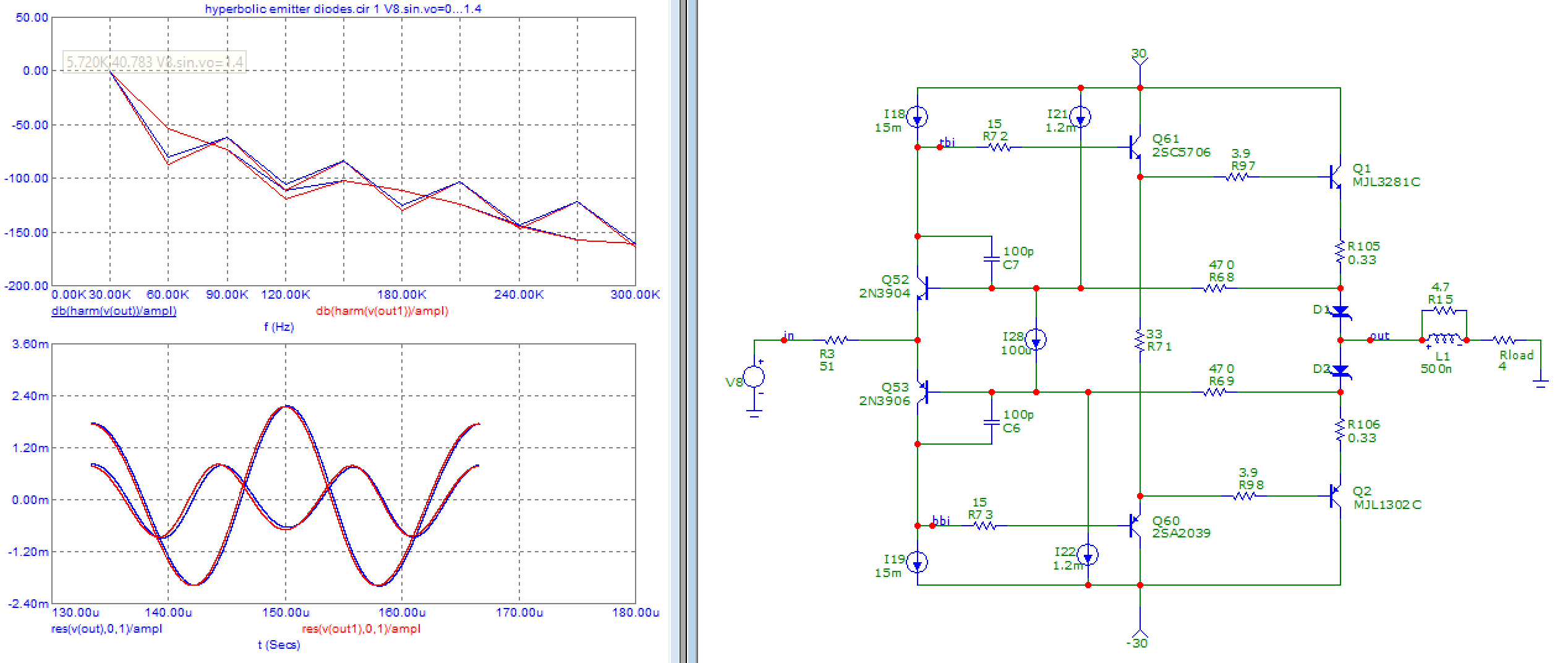Image resolution: width=1568 pixels, height=663 pixels.
Task: Select vertical resistor R71 symbol
Action: point(1140,340)
